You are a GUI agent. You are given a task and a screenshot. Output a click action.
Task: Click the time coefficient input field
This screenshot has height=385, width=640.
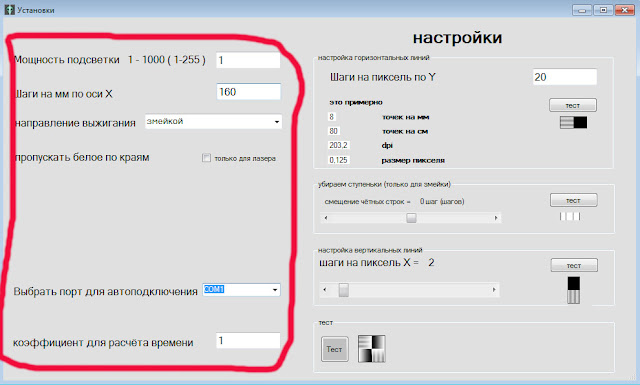pyautogui.click(x=248, y=340)
